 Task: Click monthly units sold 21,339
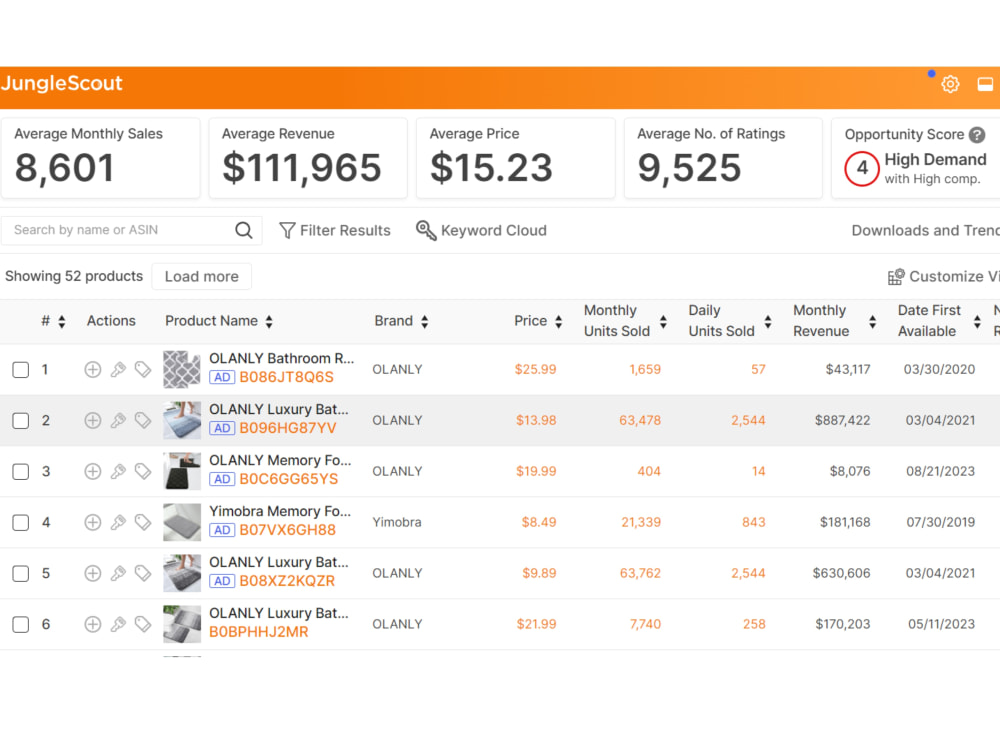[641, 522]
